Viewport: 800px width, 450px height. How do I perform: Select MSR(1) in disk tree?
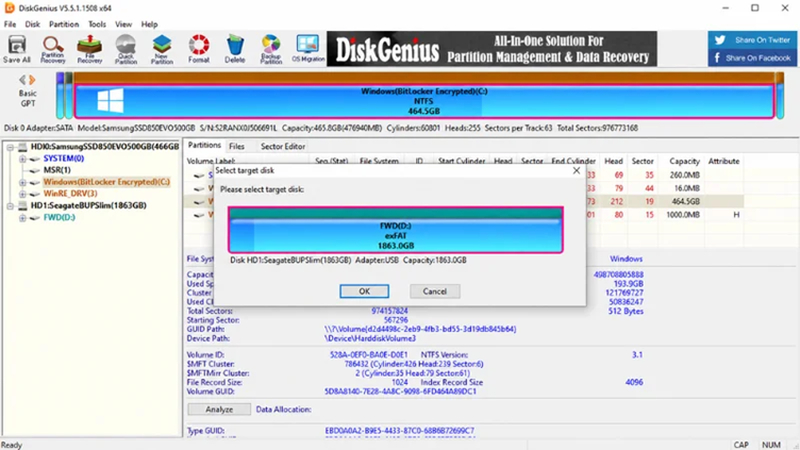tap(57, 170)
